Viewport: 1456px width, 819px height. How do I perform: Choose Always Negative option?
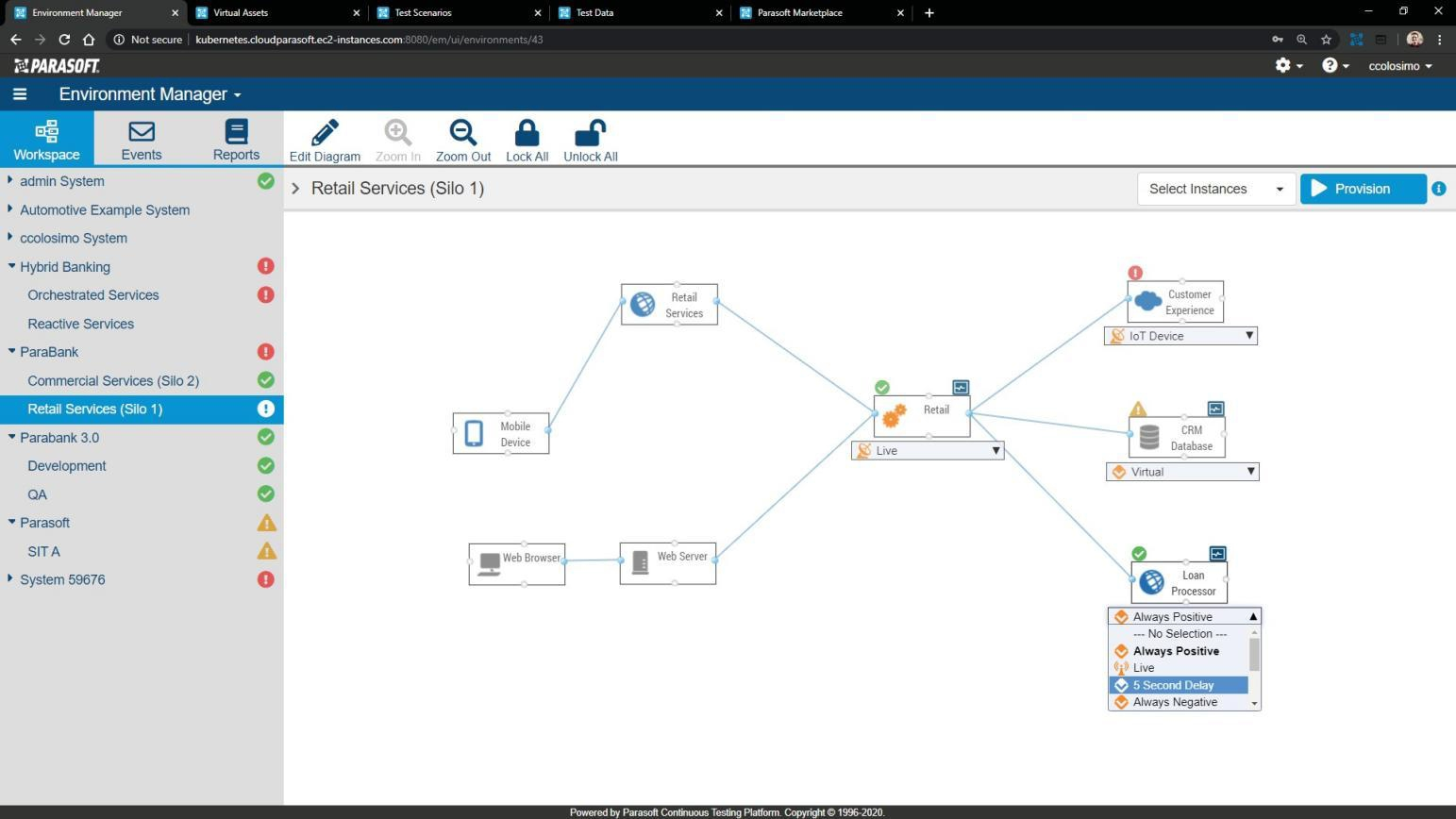[1179, 702]
